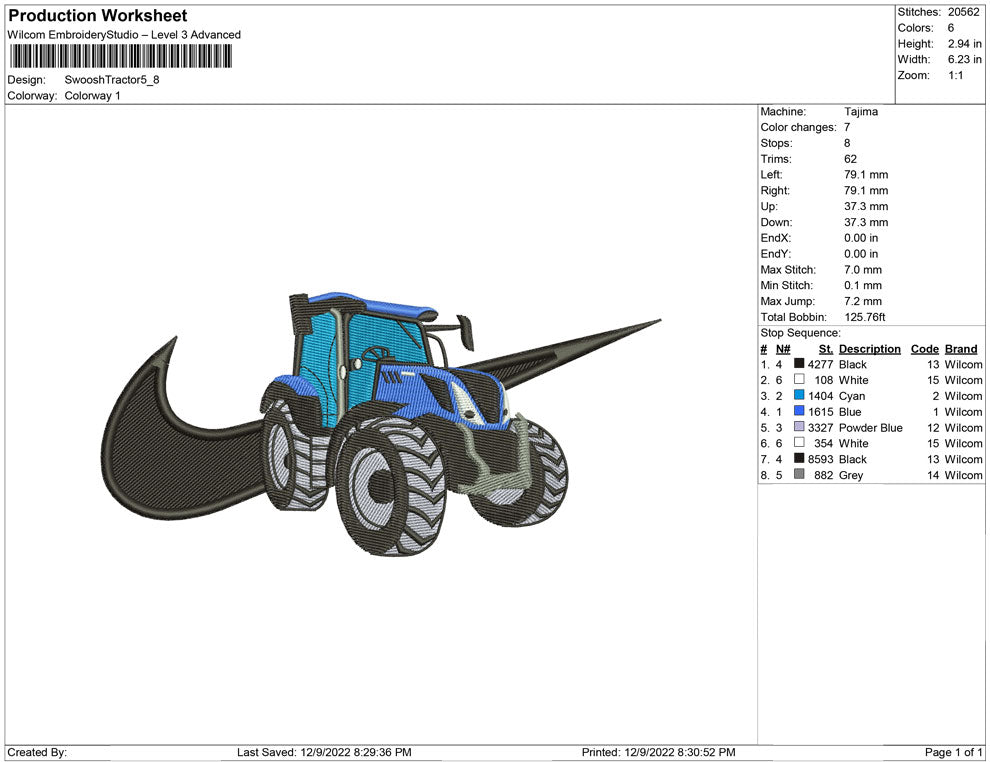Click the 'St.' column header

(x=826, y=348)
